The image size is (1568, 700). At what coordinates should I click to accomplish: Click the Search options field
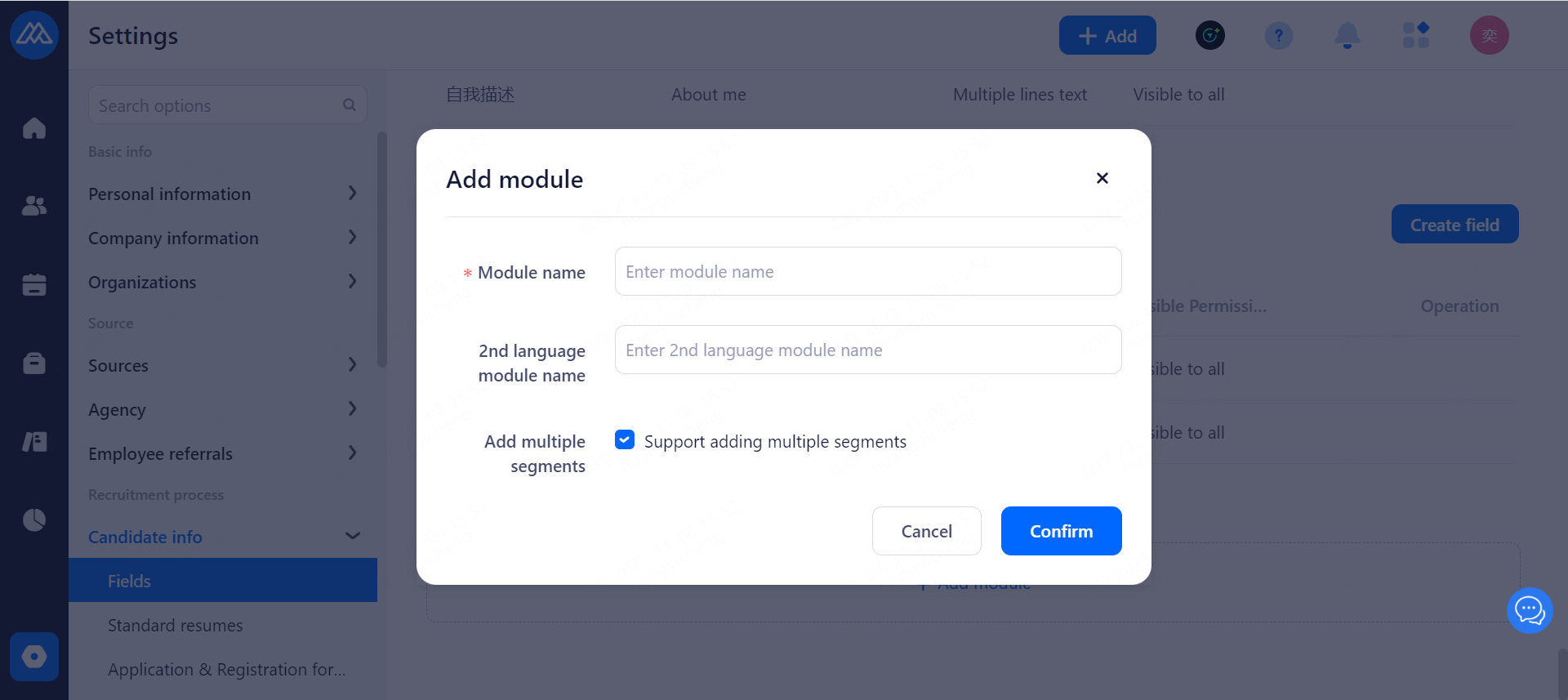click(x=216, y=105)
